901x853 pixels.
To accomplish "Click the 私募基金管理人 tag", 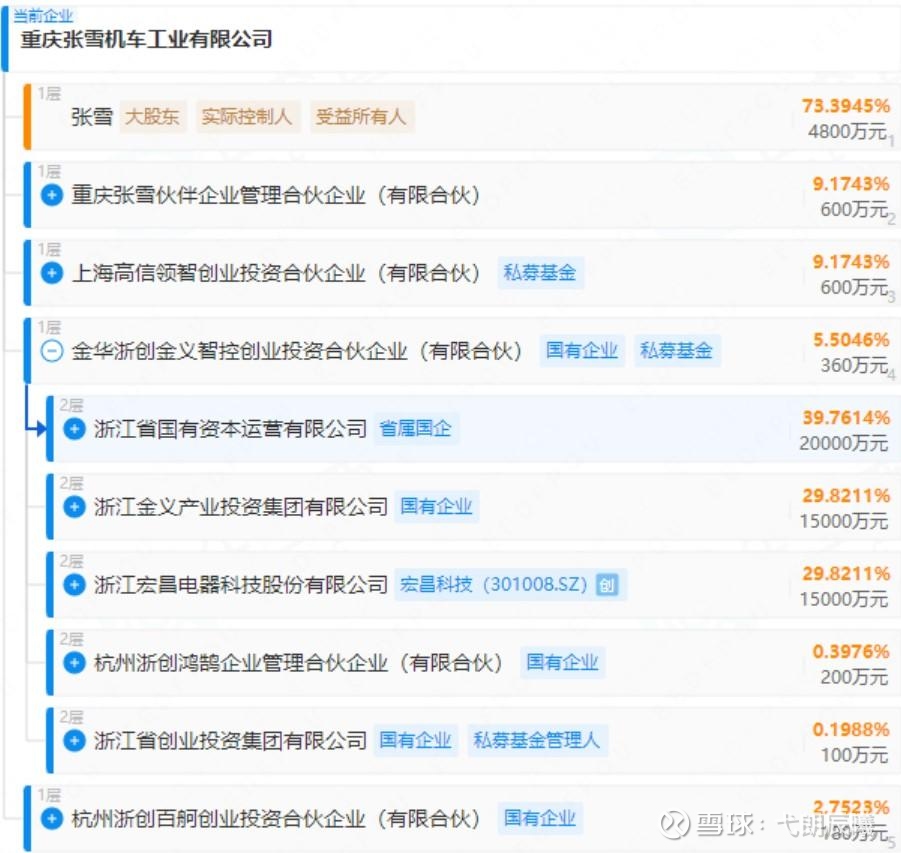I will (x=537, y=740).
